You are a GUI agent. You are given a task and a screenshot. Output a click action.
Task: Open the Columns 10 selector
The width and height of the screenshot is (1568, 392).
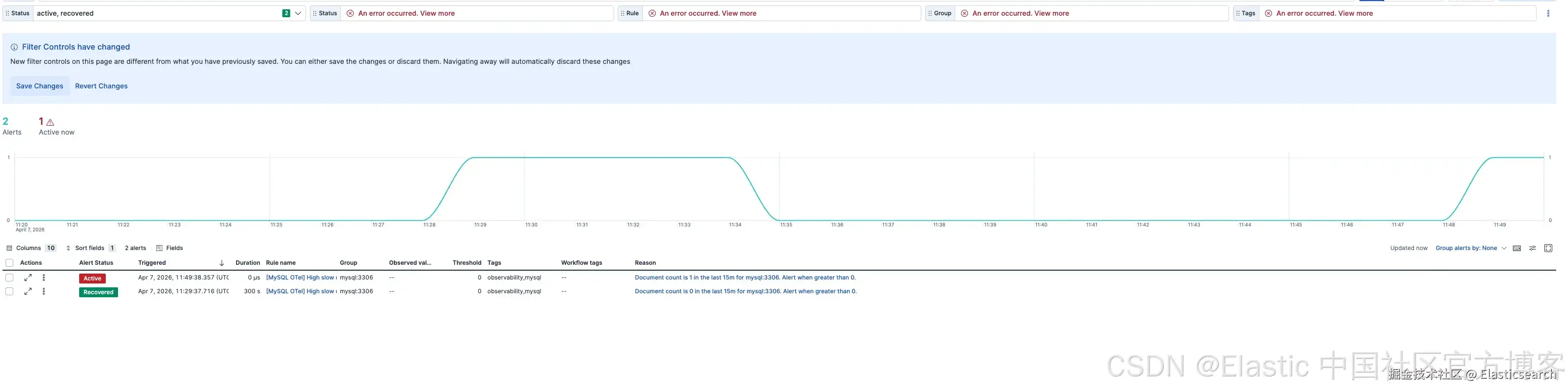click(x=31, y=248)
